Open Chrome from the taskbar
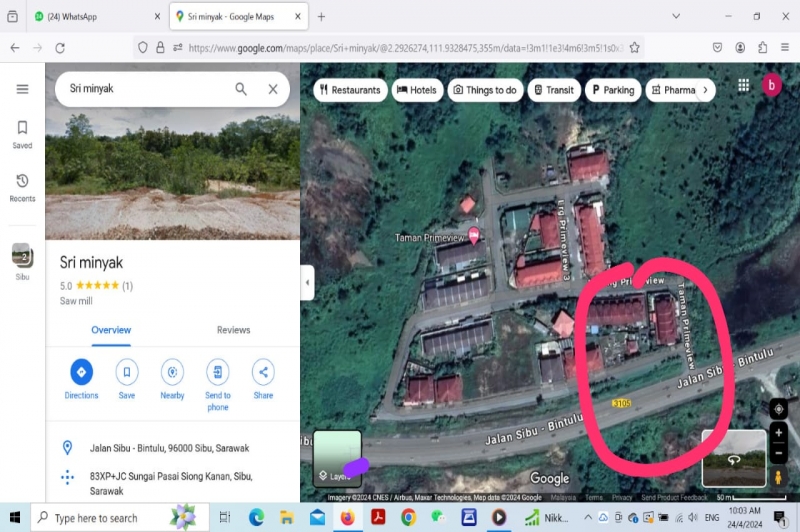Viewport: 800px width, 532px height. coord(408,518)
